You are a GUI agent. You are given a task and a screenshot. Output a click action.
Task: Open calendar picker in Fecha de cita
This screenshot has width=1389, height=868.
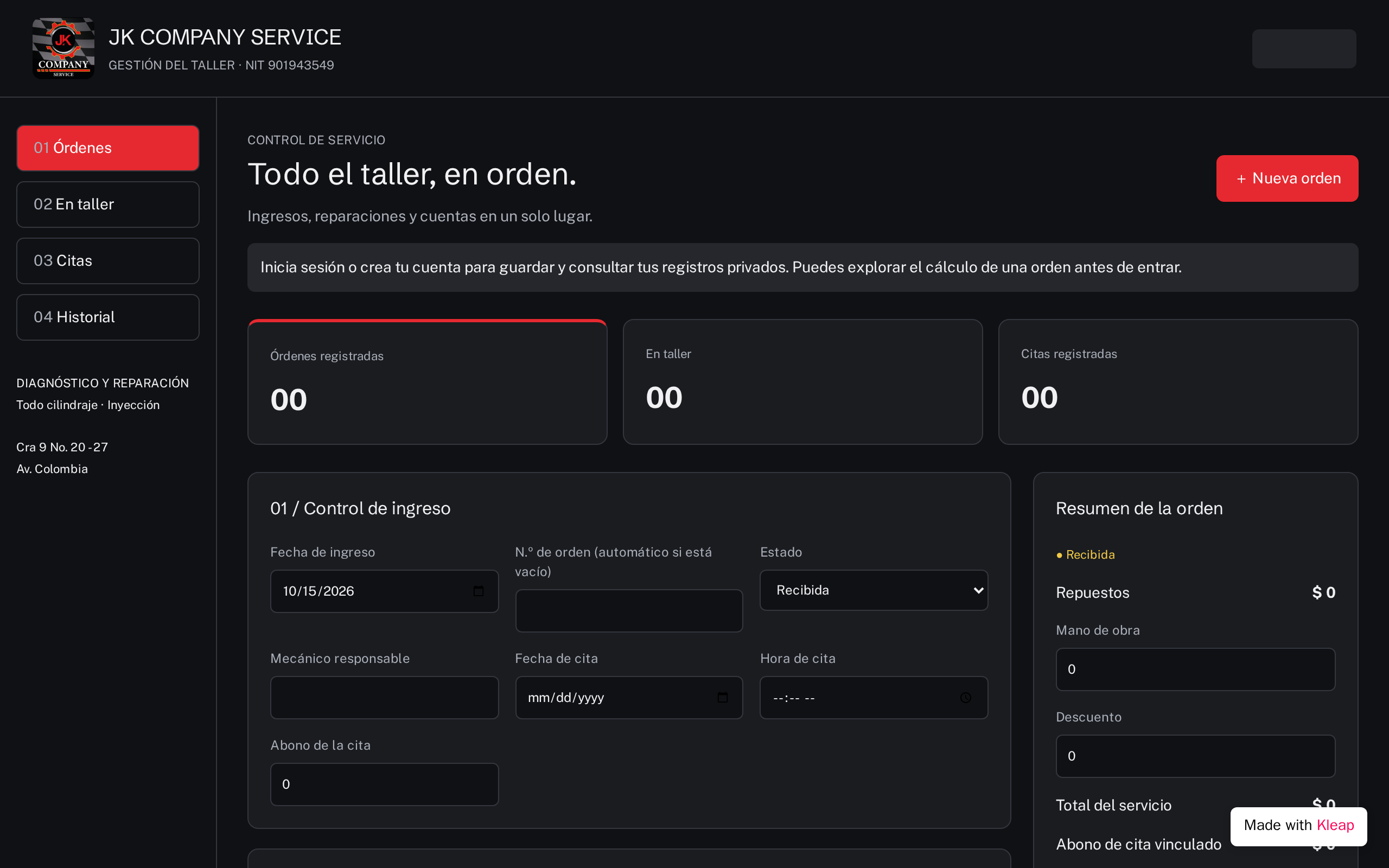(x=723, y=698)
